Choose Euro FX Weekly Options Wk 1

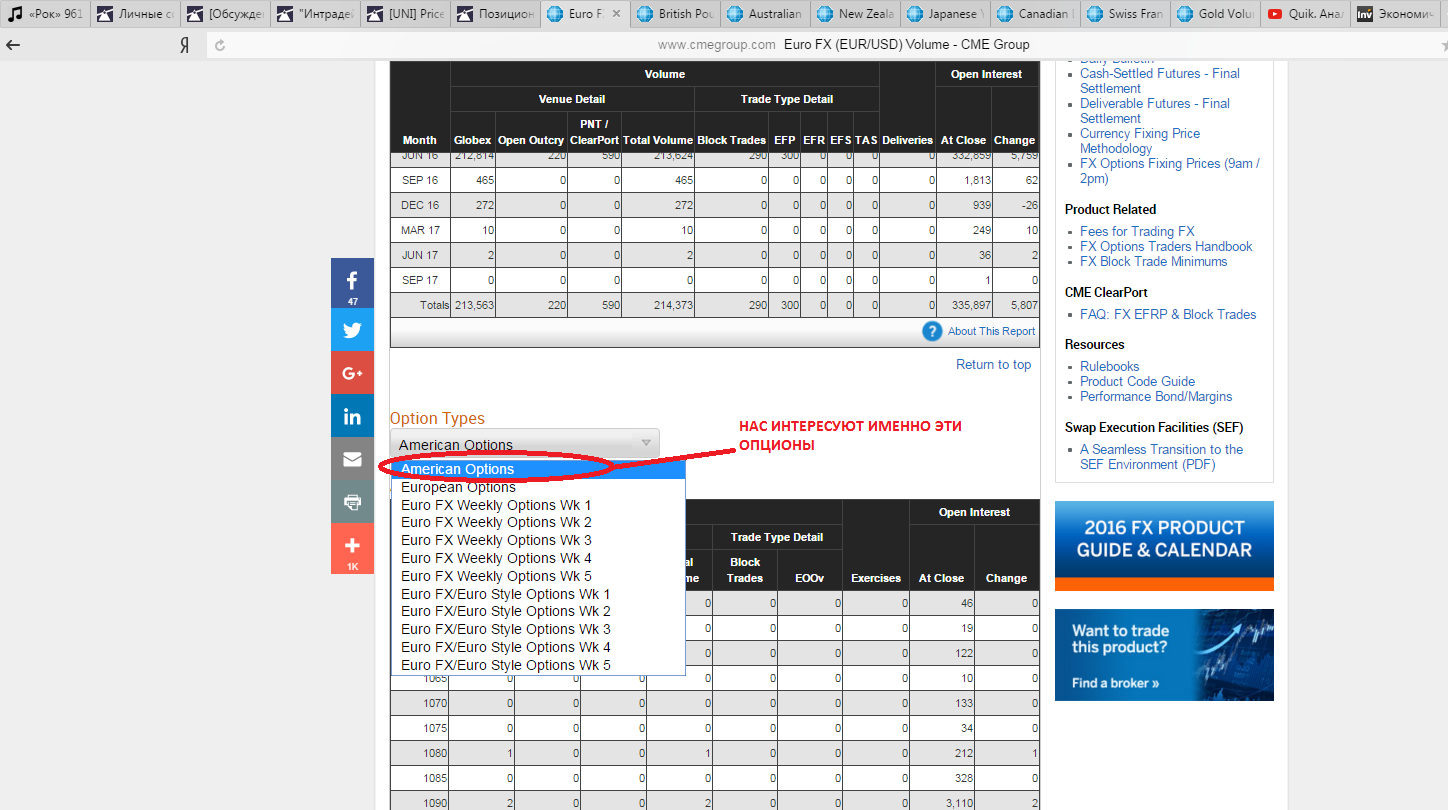pyautogui.click(x=538, y=505)
